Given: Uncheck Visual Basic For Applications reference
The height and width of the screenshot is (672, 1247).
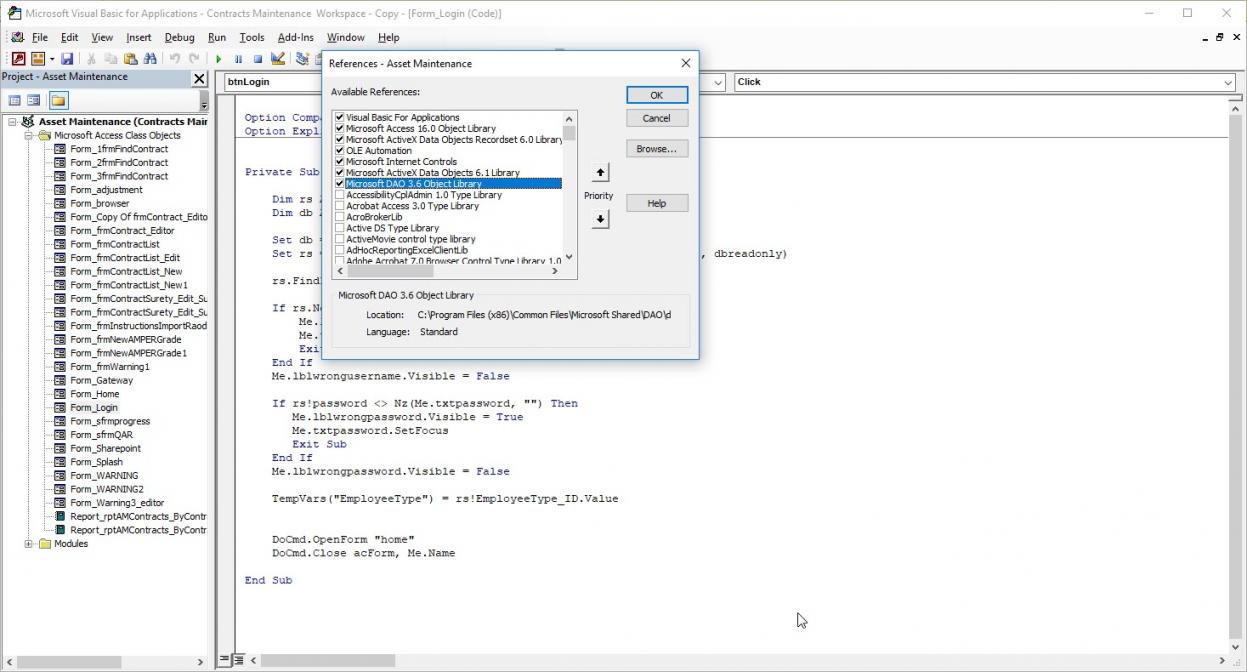Looking at the screenshot, I should pyautogui.click(x=340, y=117).
